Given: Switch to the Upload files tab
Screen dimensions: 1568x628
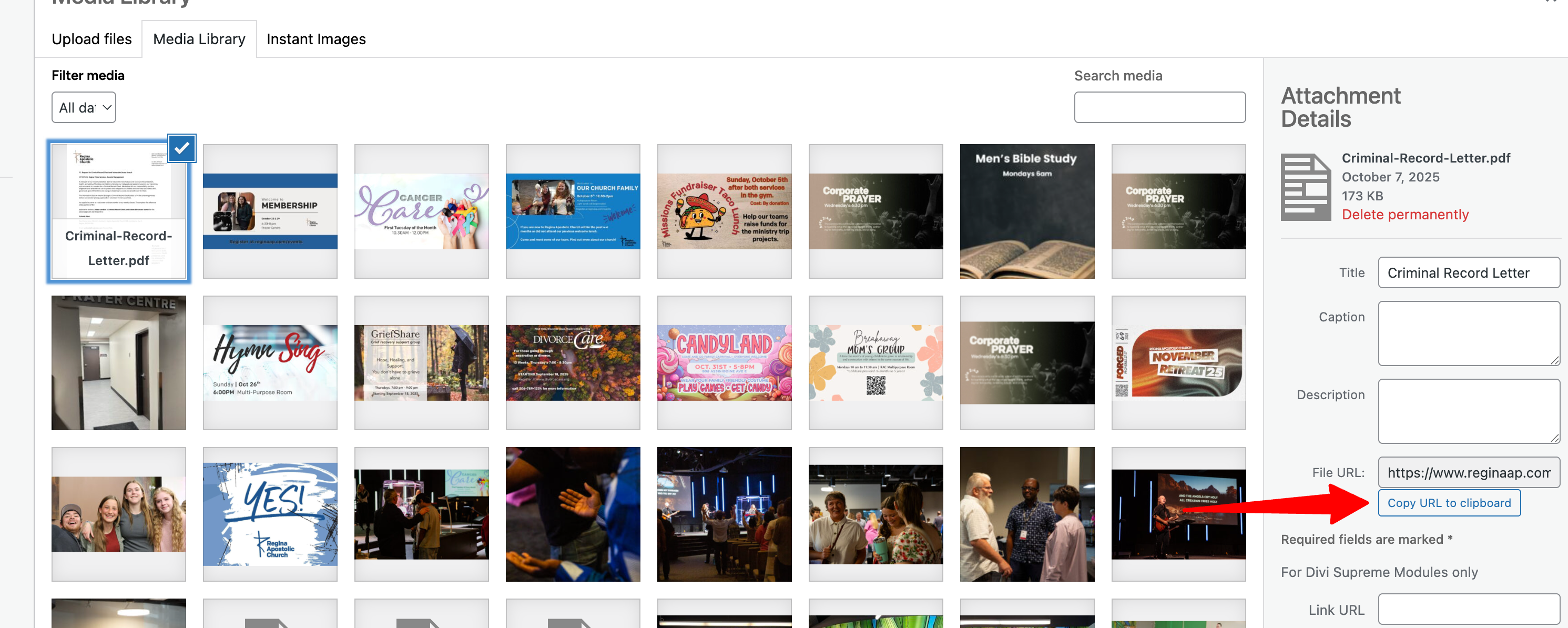Looking at the screenshot, I should pyautogui.click(x=91, y=39).
